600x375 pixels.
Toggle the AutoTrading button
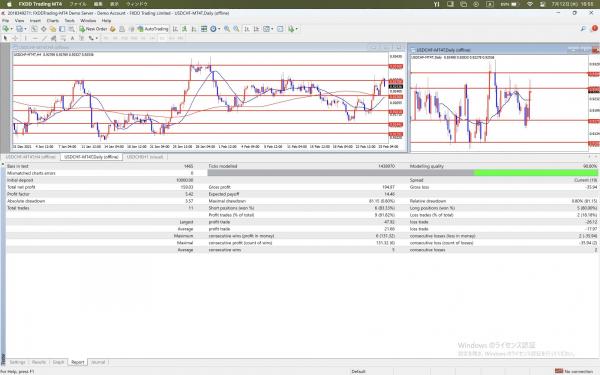[x=153, y=29]
